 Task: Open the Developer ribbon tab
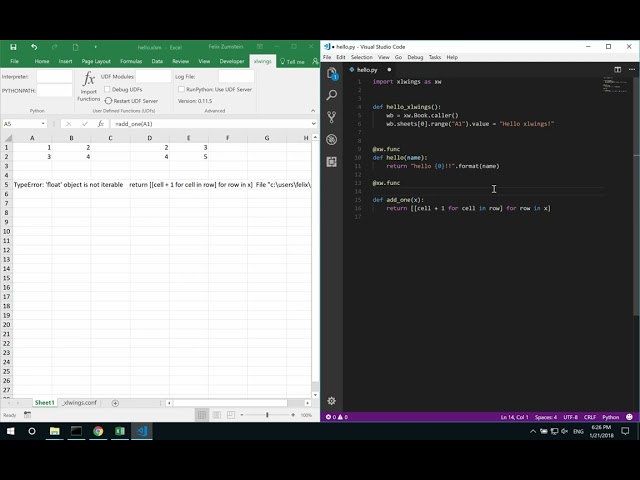point(232,61)
